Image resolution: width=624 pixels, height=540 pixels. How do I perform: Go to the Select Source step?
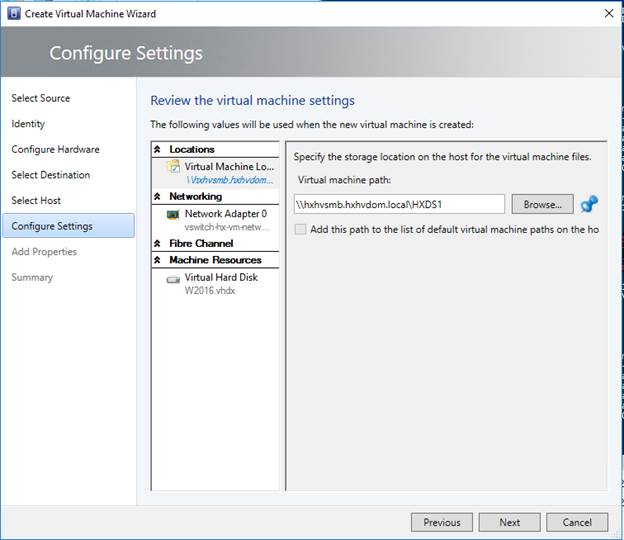(41, 98)
